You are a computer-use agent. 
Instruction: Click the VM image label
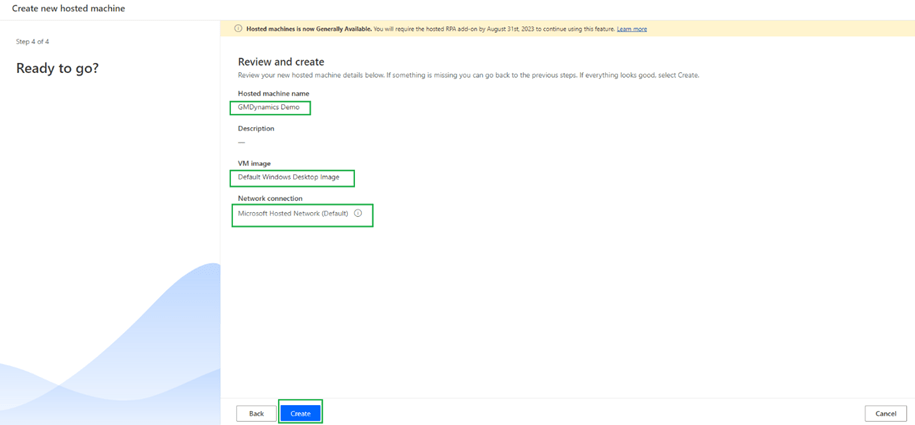click(x=254, y=163)
